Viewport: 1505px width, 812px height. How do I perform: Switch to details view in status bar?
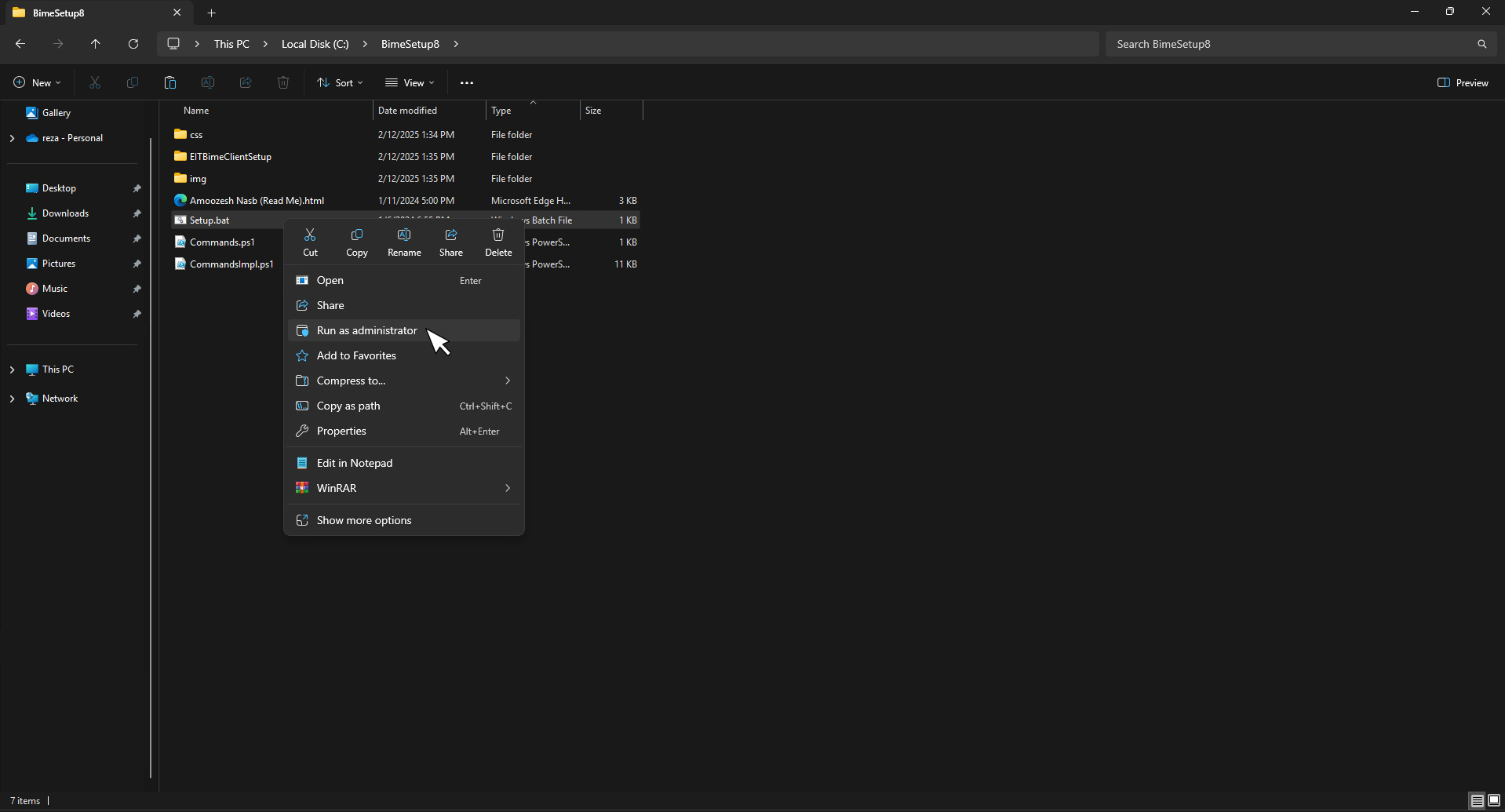point(1477,801)
